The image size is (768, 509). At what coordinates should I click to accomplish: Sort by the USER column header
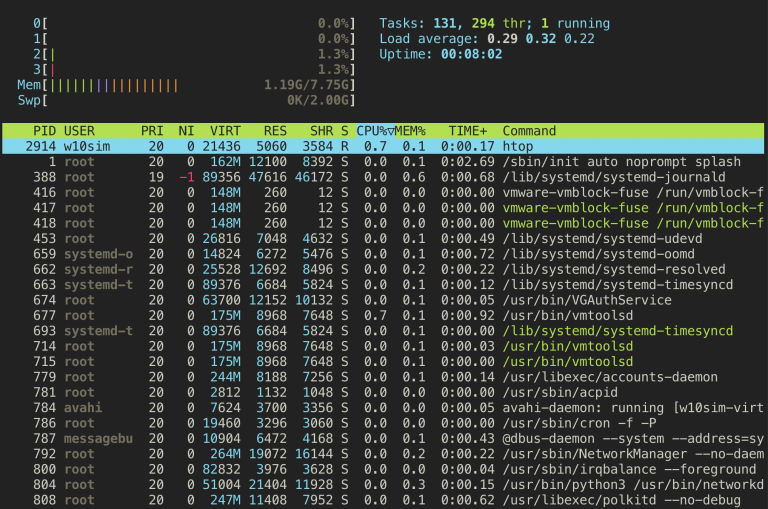pyautogui.click(x=79, y=131)
